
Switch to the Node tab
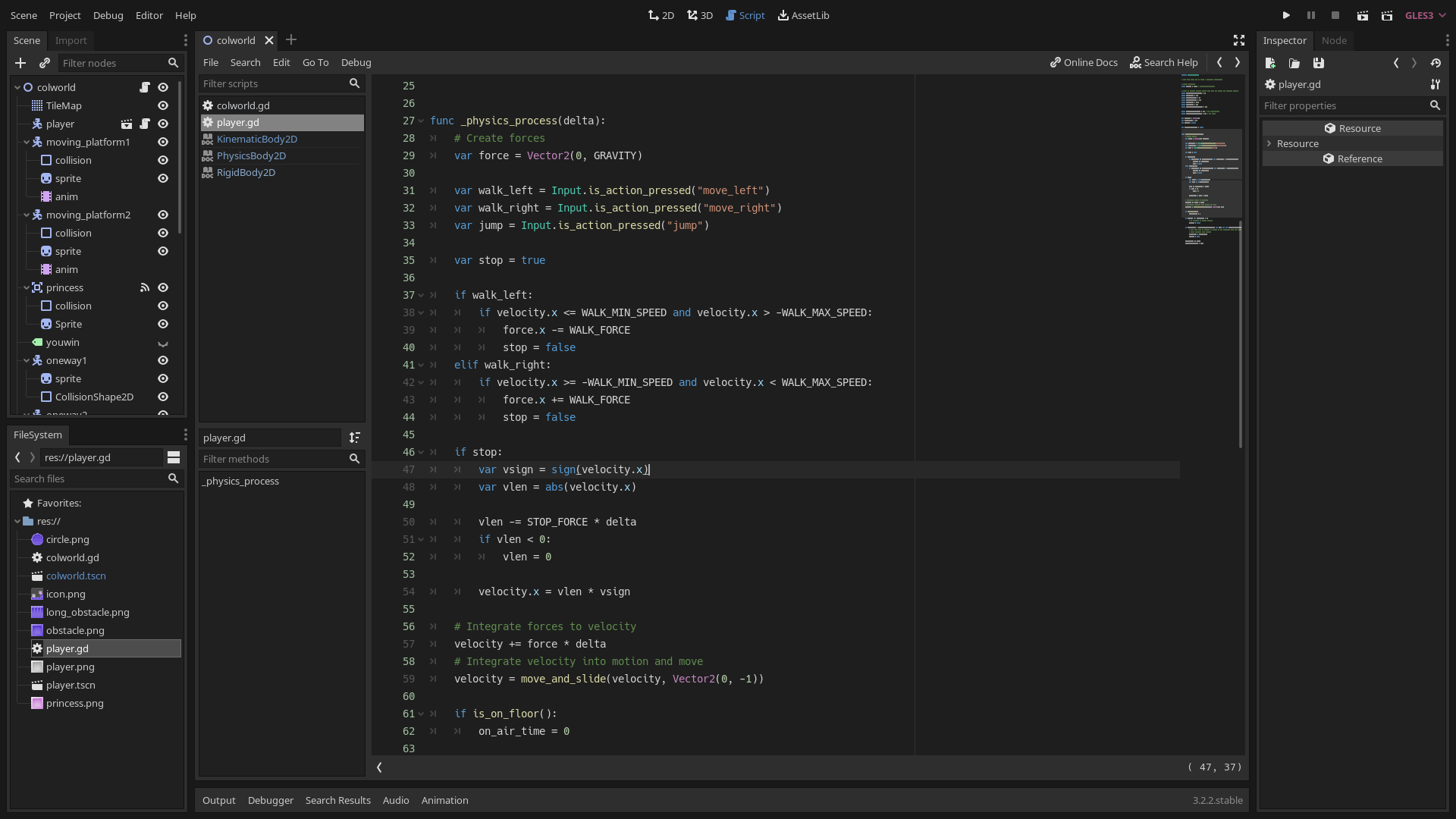pos(1334,40)
